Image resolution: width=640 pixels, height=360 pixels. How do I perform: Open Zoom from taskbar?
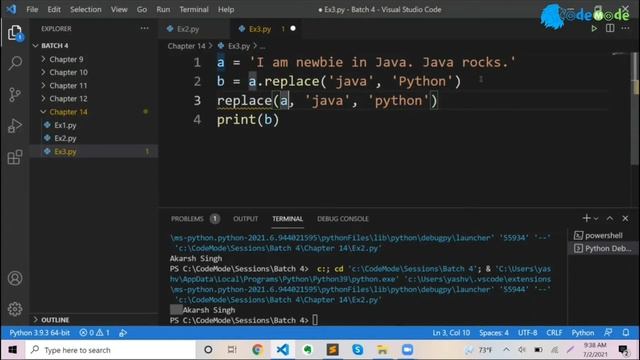point(407,350)
